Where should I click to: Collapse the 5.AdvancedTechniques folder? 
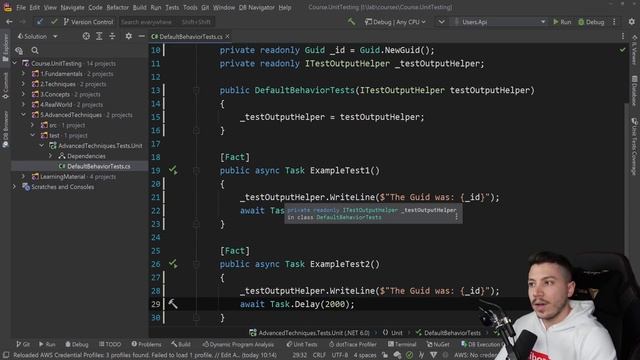[x=24, y=115]
